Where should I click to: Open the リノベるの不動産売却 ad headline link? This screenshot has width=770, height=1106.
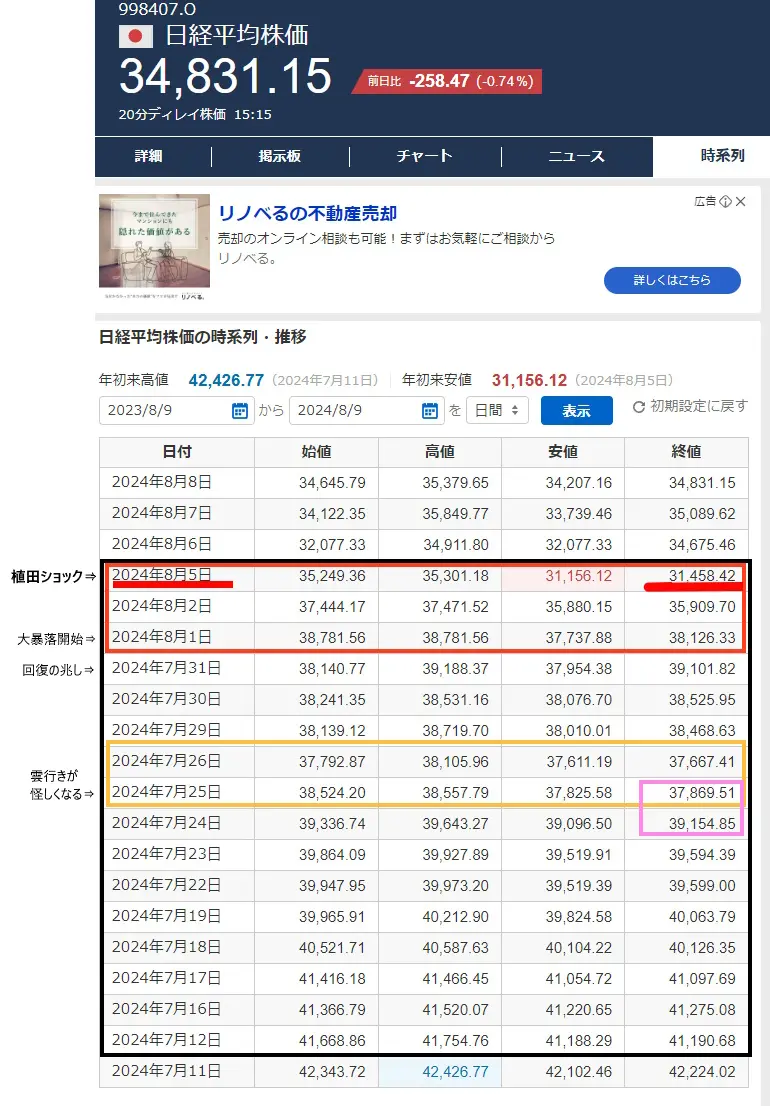307,213
